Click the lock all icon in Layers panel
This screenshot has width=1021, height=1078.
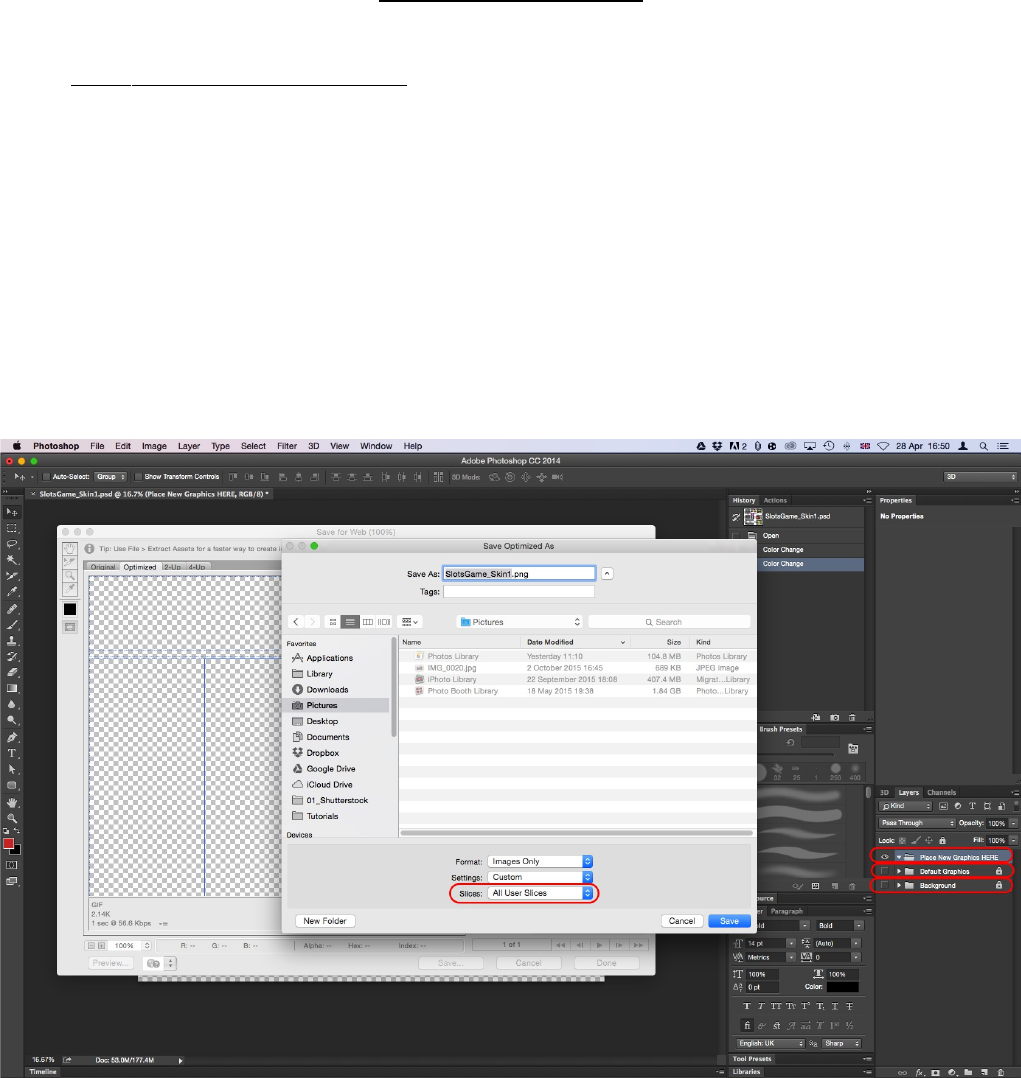pyautogui.click(x=942, y=840)
